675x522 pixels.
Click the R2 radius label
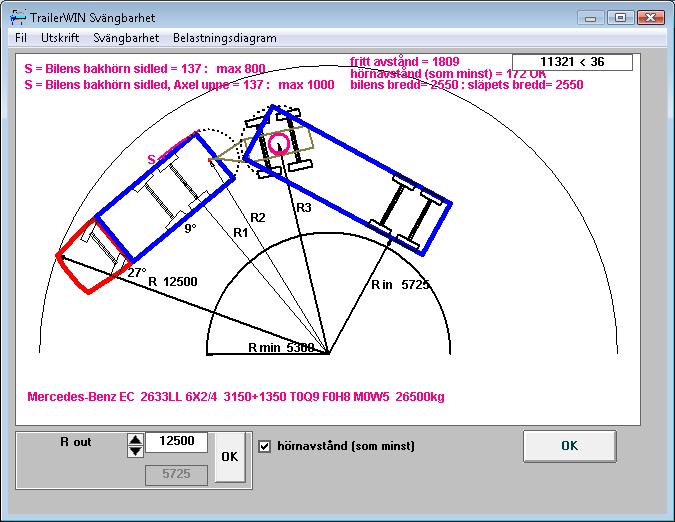(257, 218)
